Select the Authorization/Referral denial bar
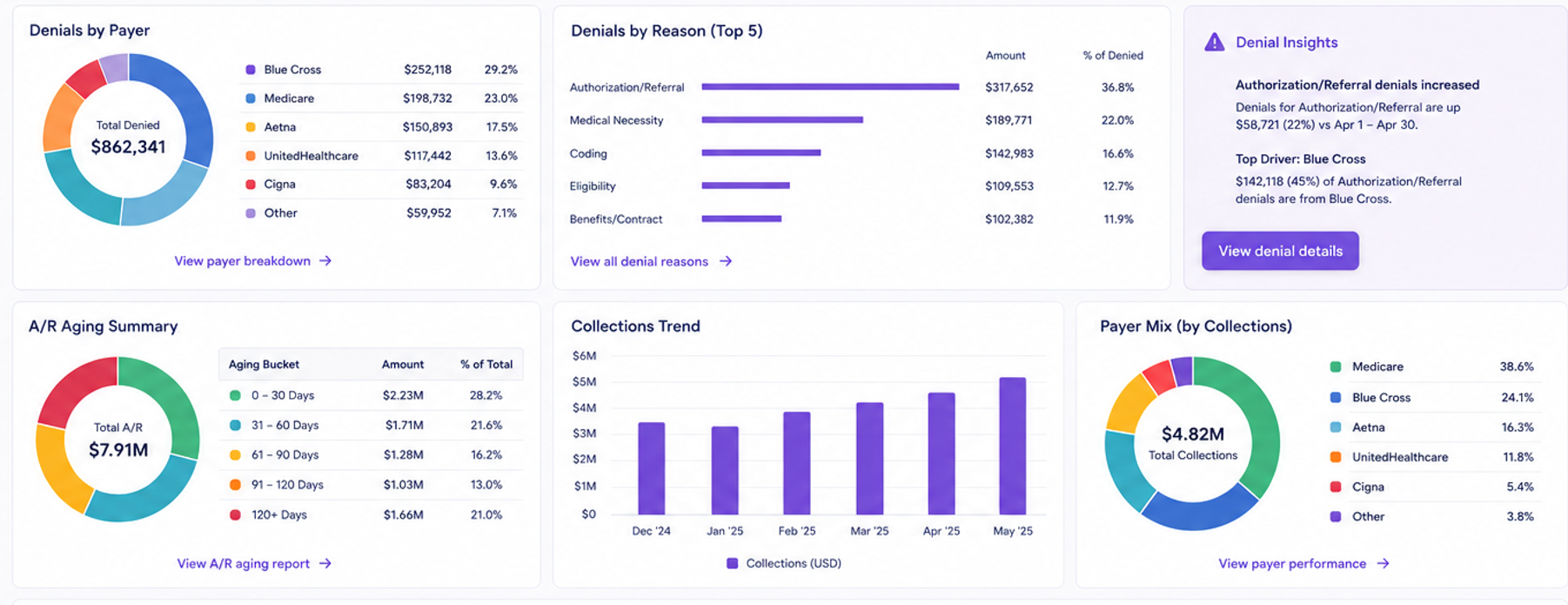Screen dimensions: 1568x605 point(830,87)
